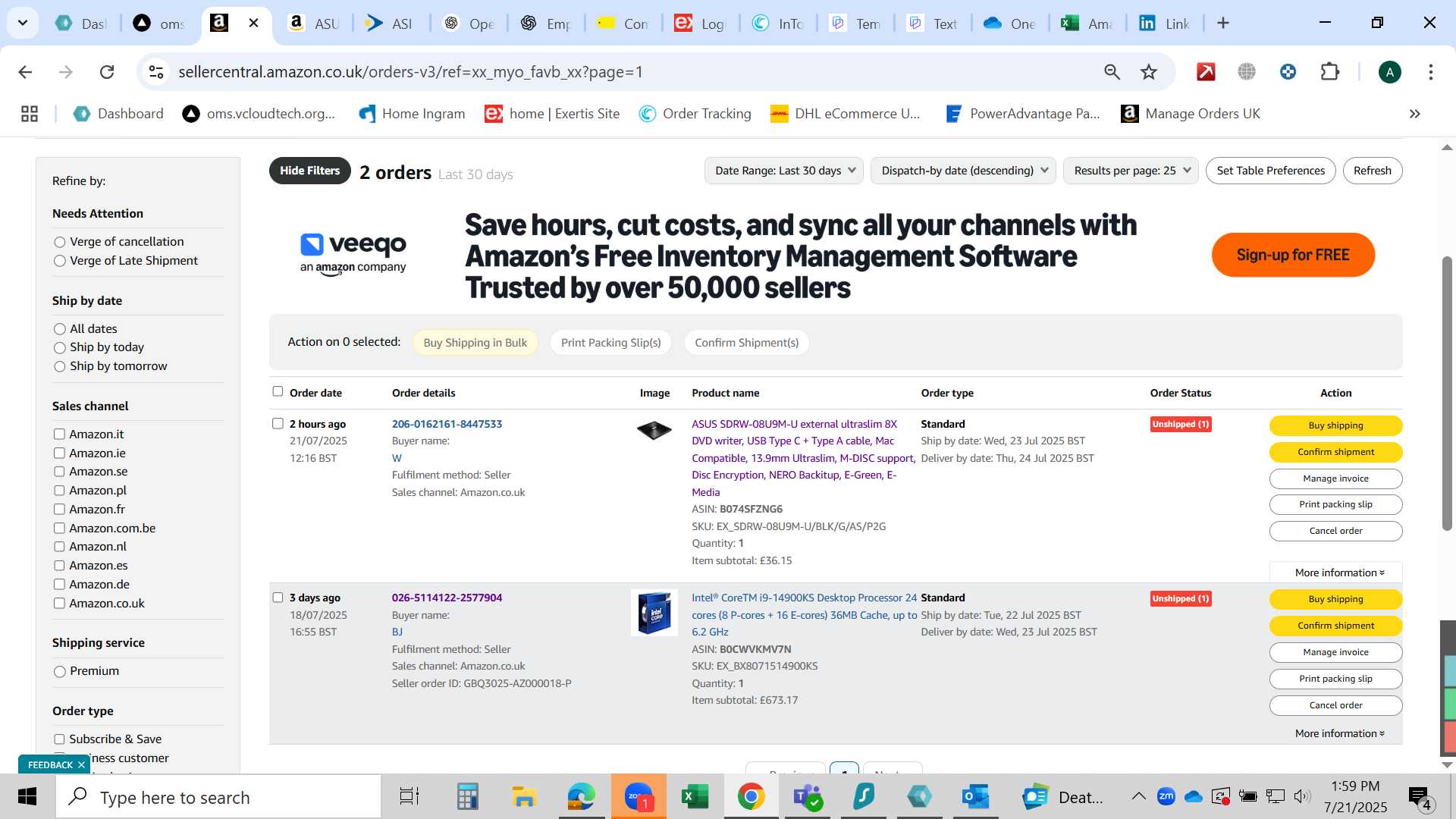Click the ASUS DVD writer product thumbnail
The width and height of the screenshot is (1456, 819).
click(654, 431)
